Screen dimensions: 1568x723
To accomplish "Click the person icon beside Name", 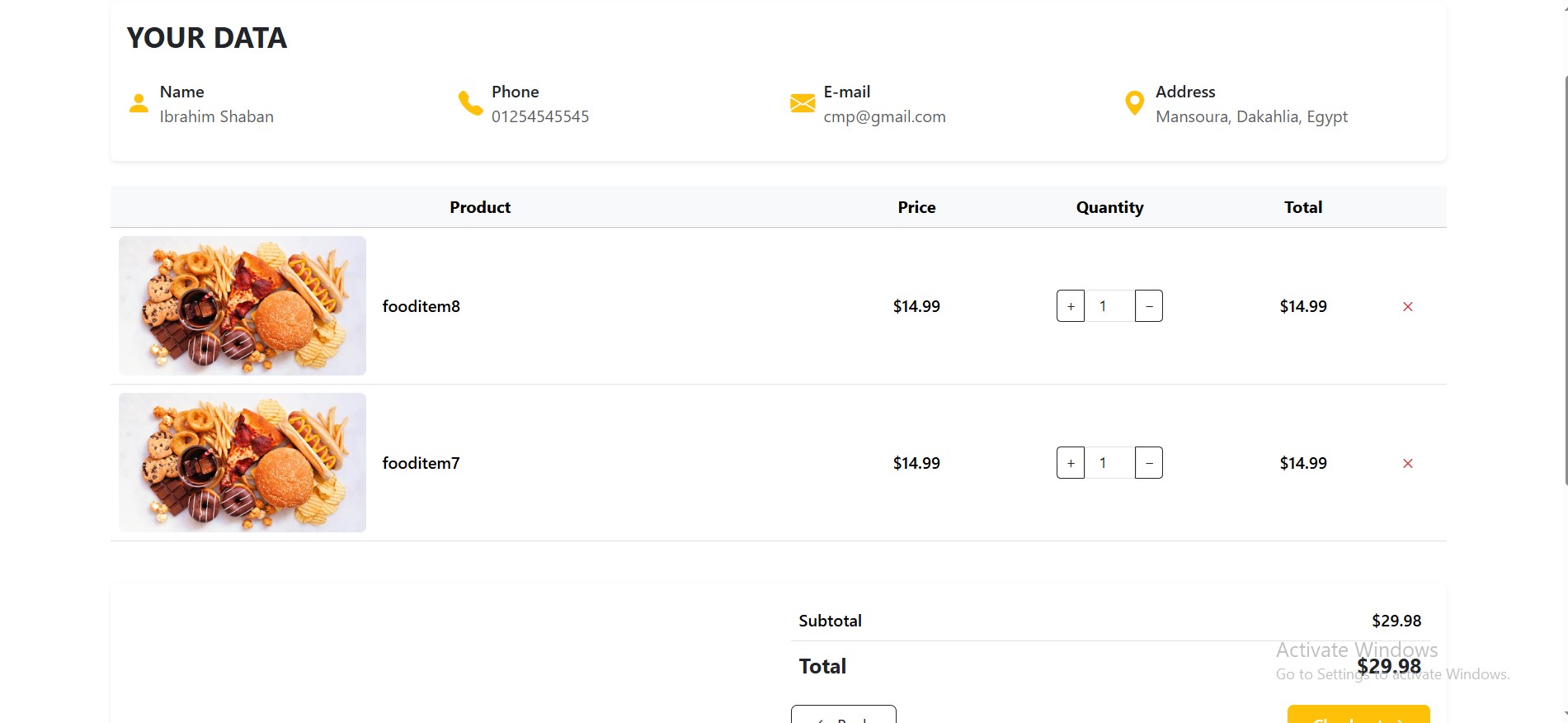I will click(x=139, y=103).
